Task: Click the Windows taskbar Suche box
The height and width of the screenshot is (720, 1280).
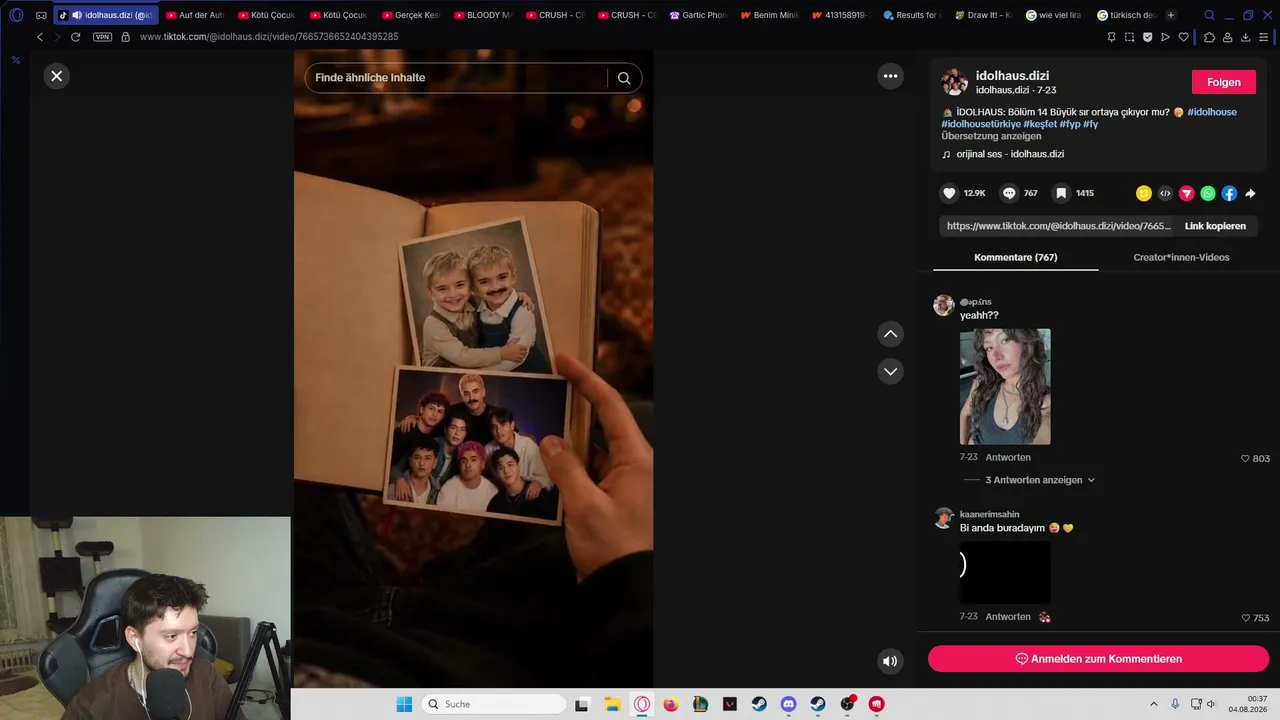Action: (494, 704)
